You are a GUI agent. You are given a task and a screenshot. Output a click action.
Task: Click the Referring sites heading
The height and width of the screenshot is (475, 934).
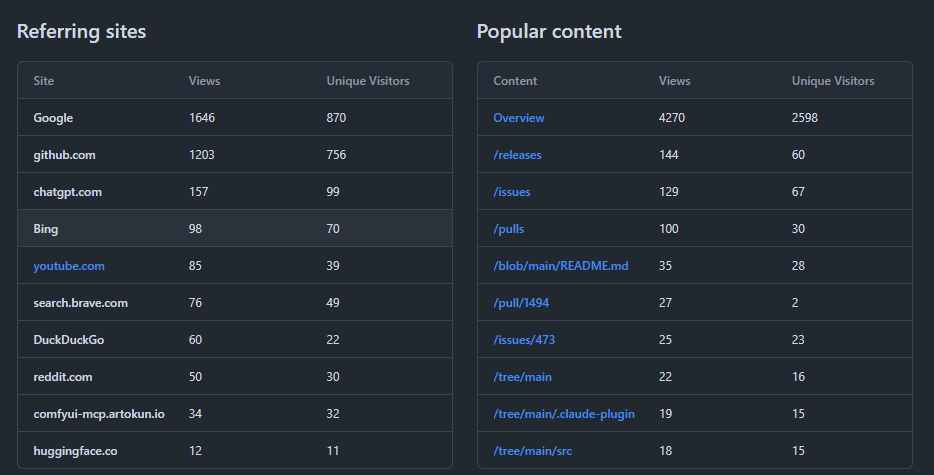[x=82, y=31]
